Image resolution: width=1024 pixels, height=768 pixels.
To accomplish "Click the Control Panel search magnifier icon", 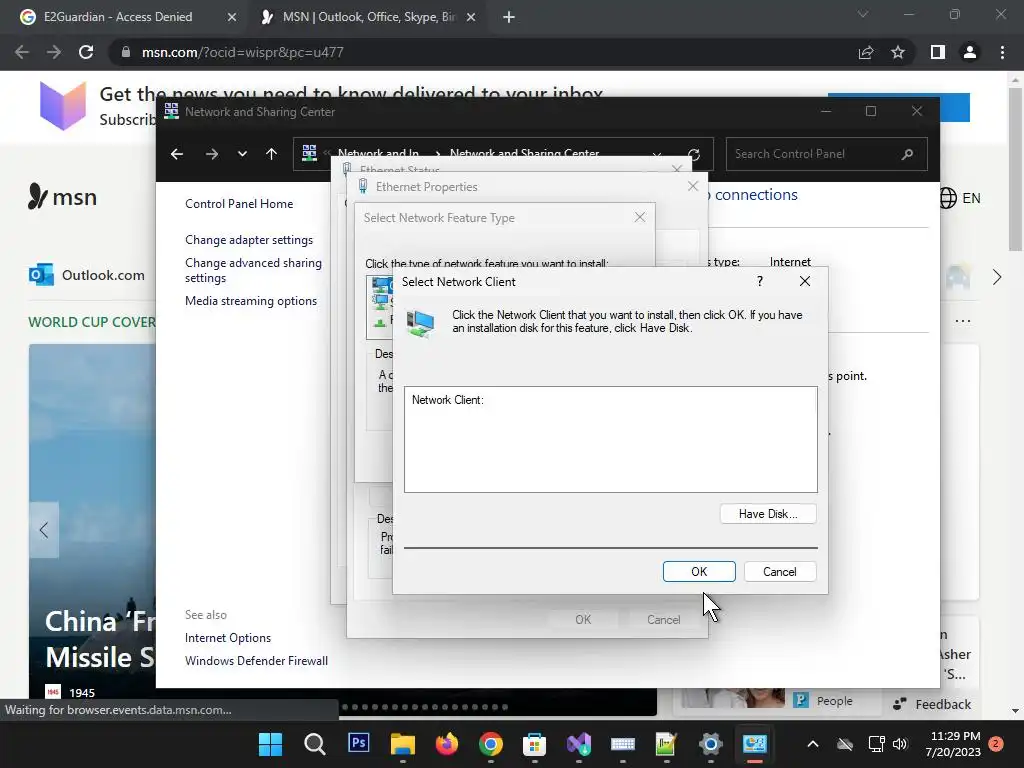I will (x=907, y=154).
